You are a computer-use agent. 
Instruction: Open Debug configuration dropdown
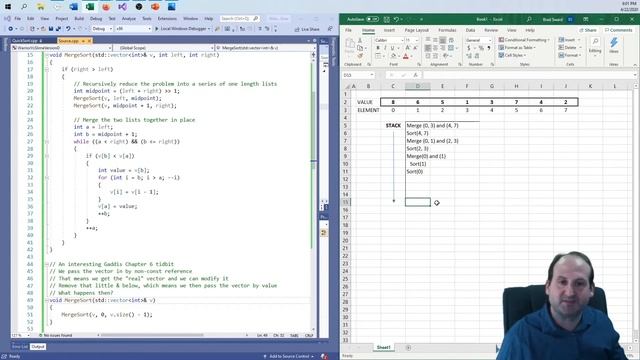tap(102, 29)
